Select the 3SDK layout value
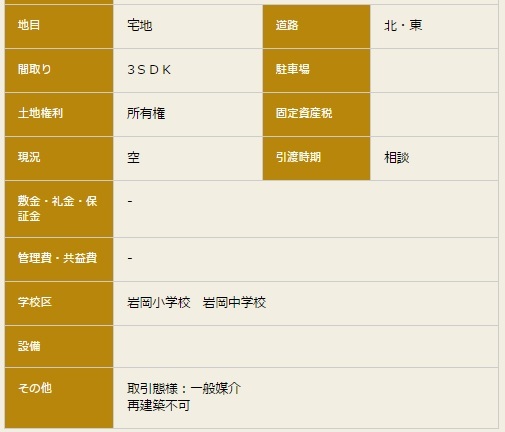Screen dimensions: 505x432 coord(149,70)
